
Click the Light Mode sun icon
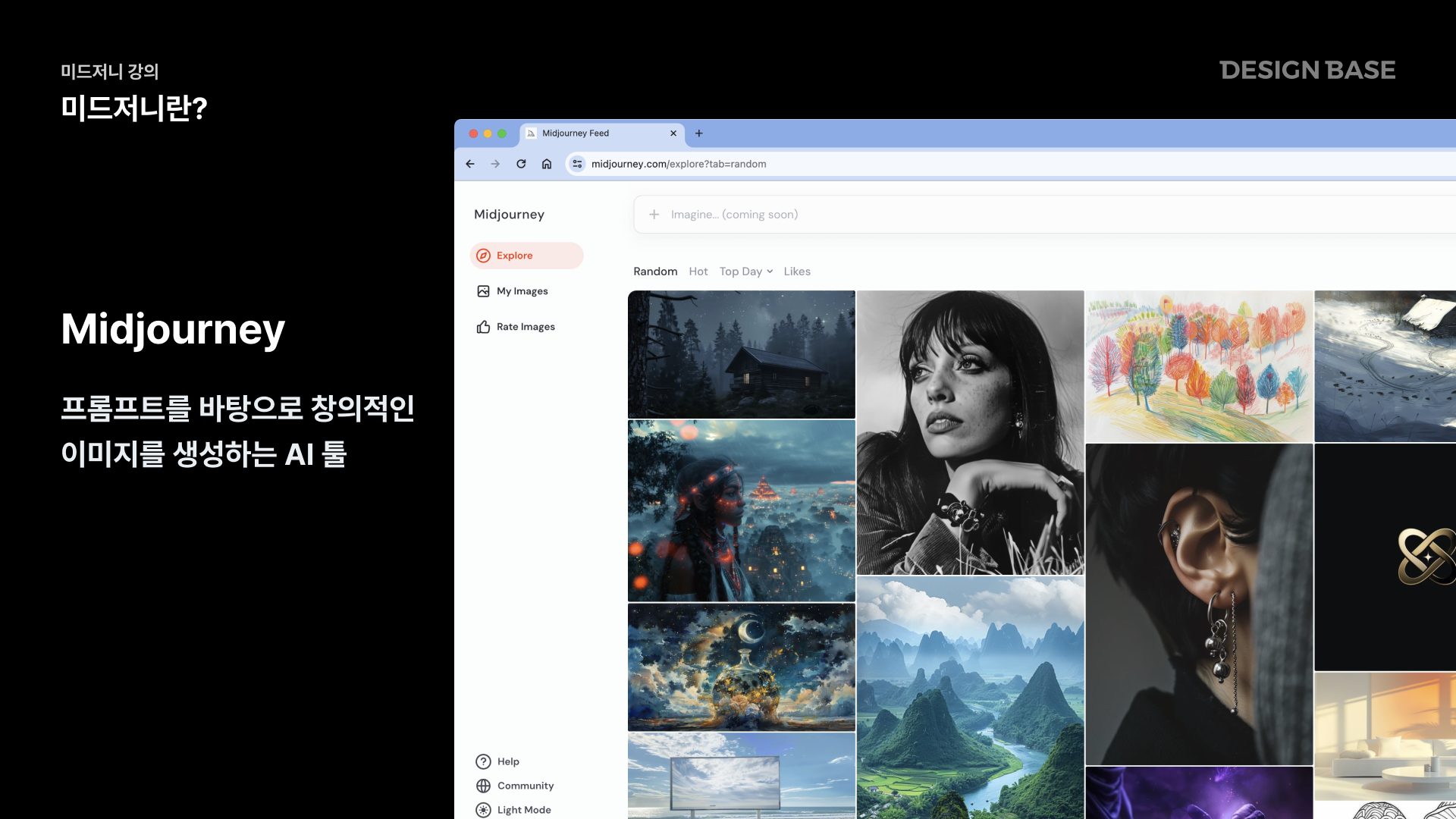pos(483,810)
